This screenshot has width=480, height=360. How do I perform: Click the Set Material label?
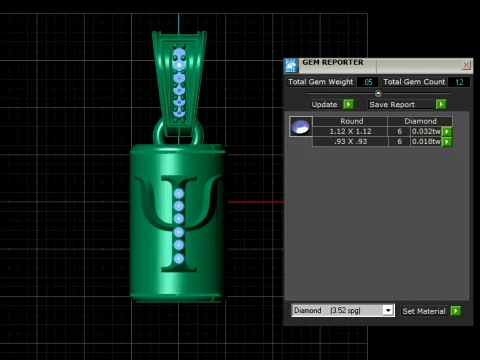pos(424,311)
